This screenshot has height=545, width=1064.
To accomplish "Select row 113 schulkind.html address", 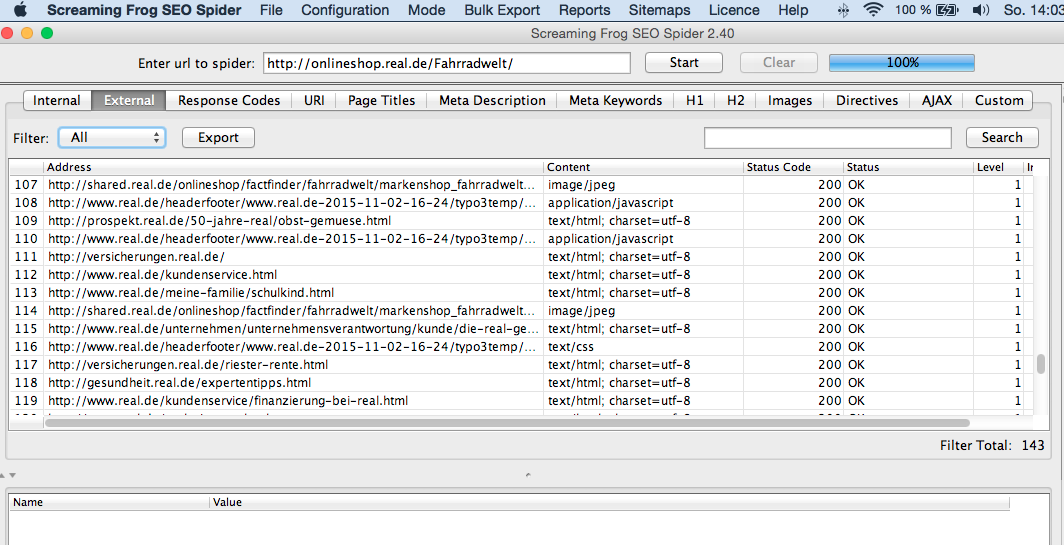I will pos(293,293).
